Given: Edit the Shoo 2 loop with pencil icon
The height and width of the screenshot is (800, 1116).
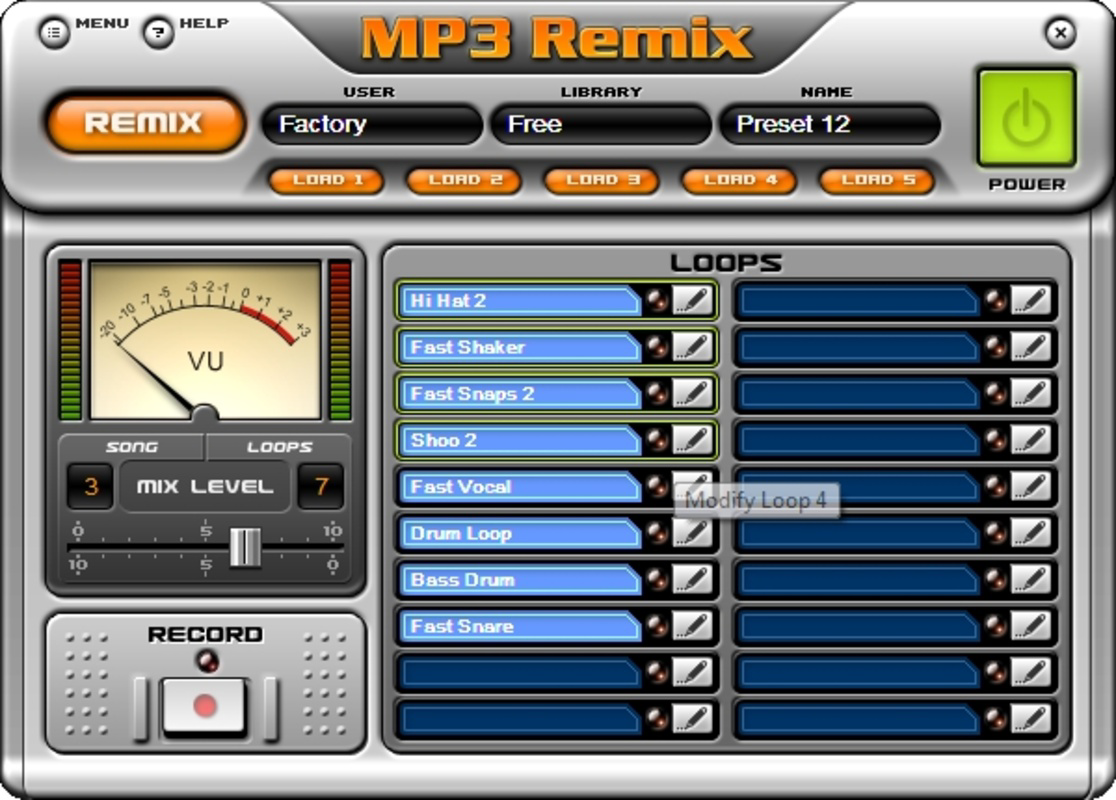Looking at the screenshot, I should (693, 440).
